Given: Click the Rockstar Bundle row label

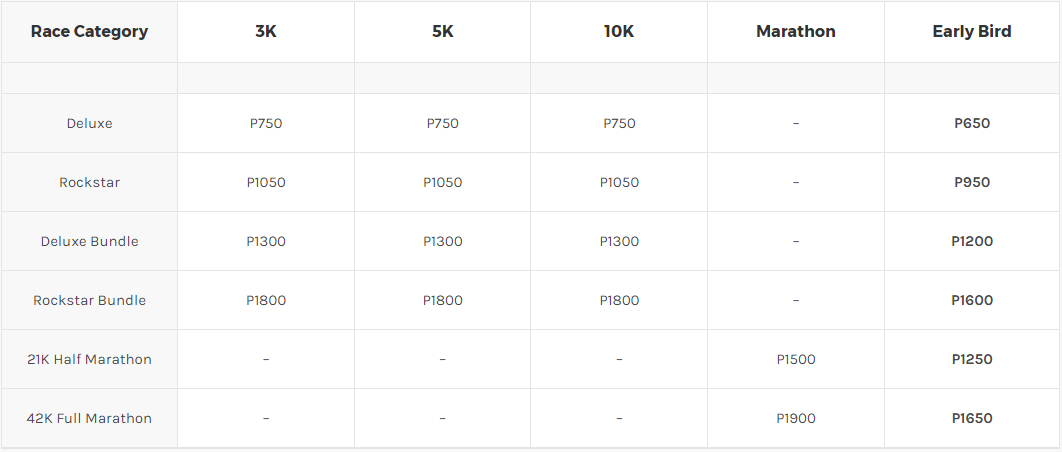Looking at the screenshot, I should 89,300.
